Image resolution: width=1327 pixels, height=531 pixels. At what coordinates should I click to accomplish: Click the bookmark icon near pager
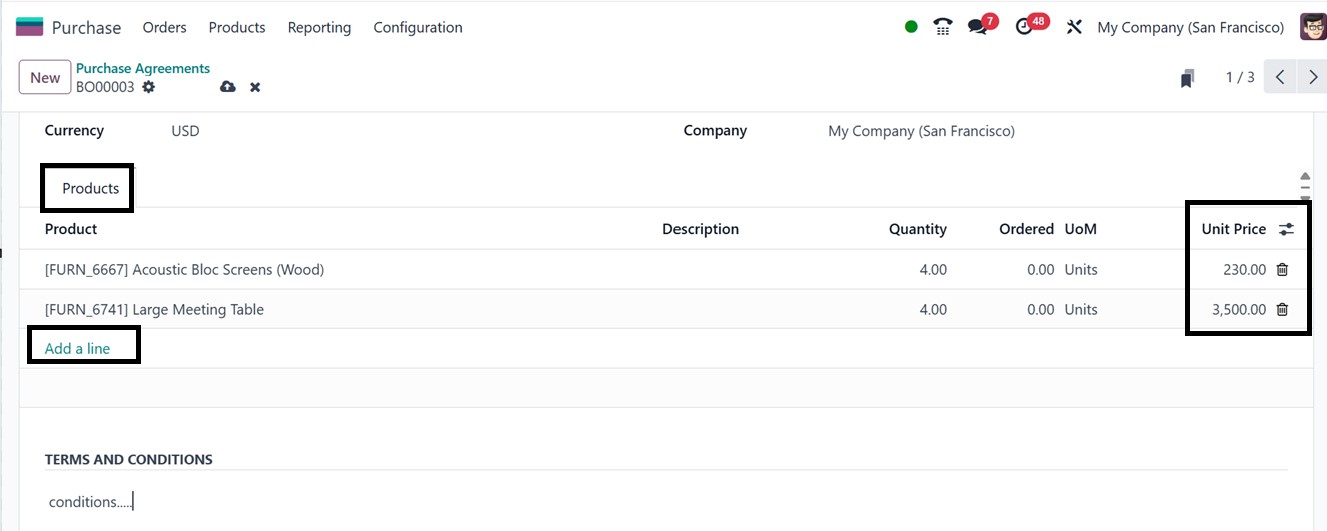click(1187, 78)
